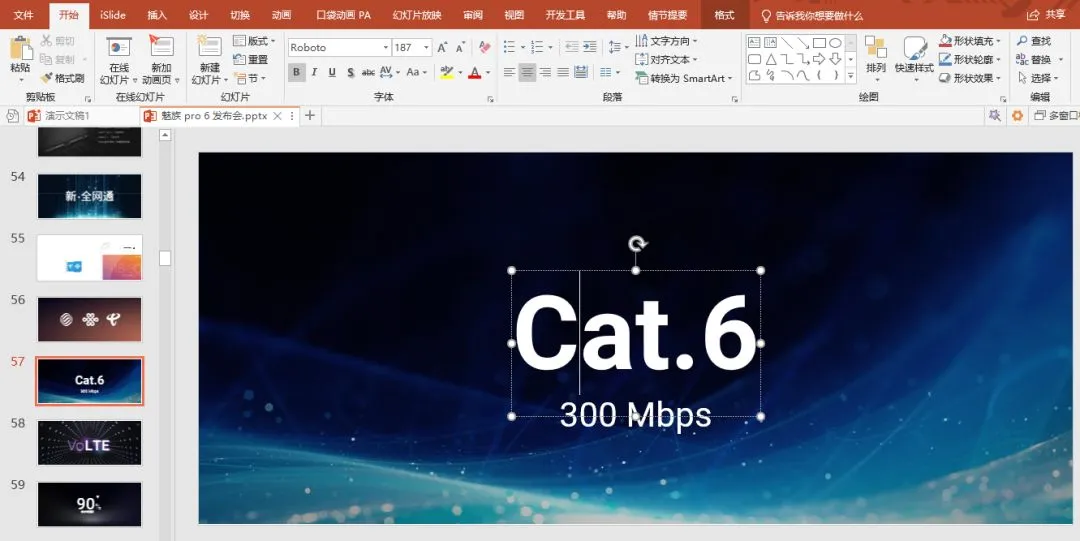Open the Convert to SmartArt dropdown

(684, 79)
